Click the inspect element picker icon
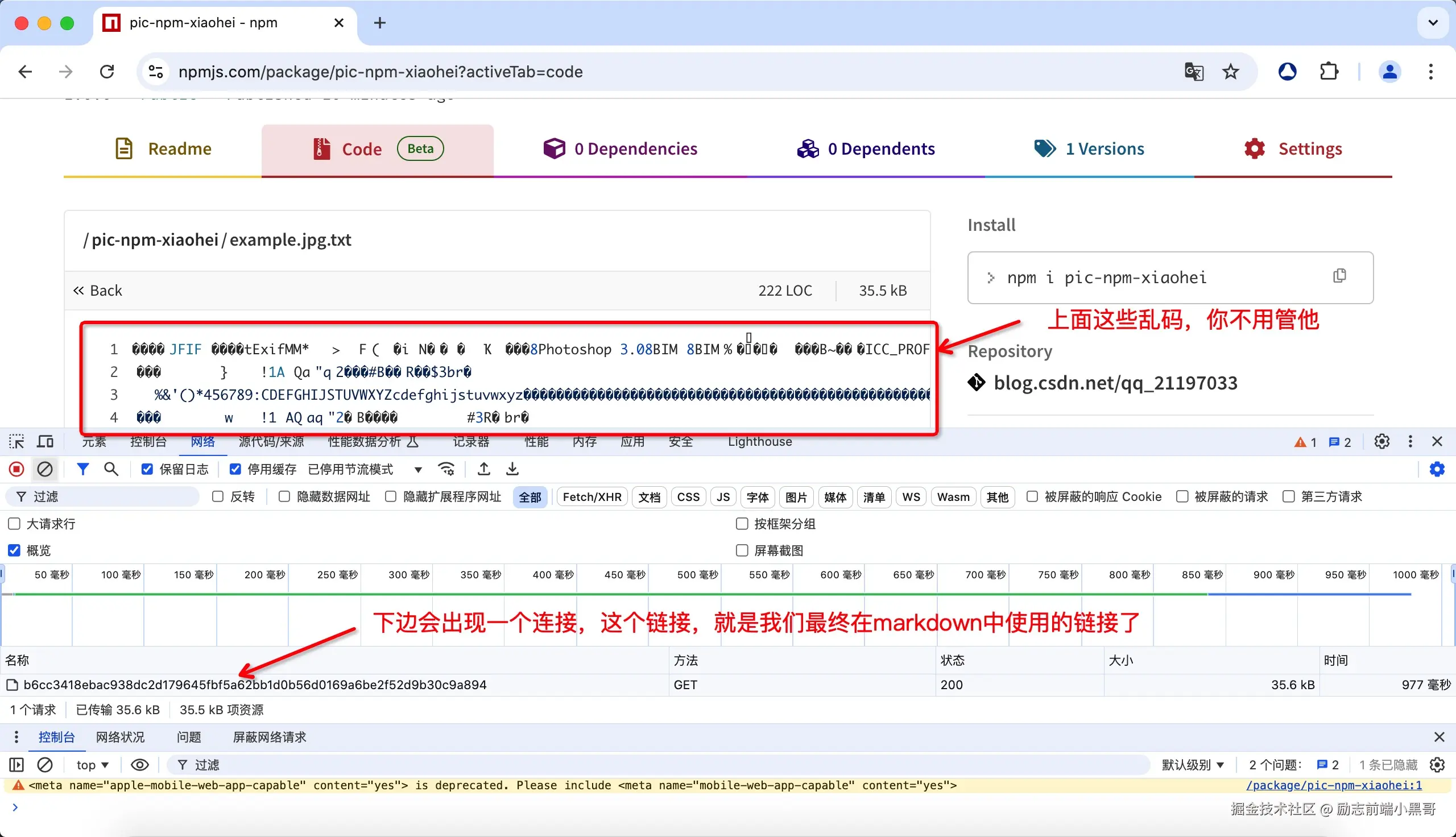1456x837 pixels. tap(16, 441)
